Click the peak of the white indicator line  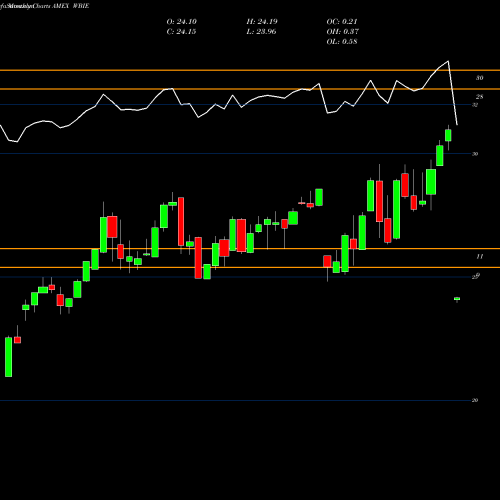point(448,61)
